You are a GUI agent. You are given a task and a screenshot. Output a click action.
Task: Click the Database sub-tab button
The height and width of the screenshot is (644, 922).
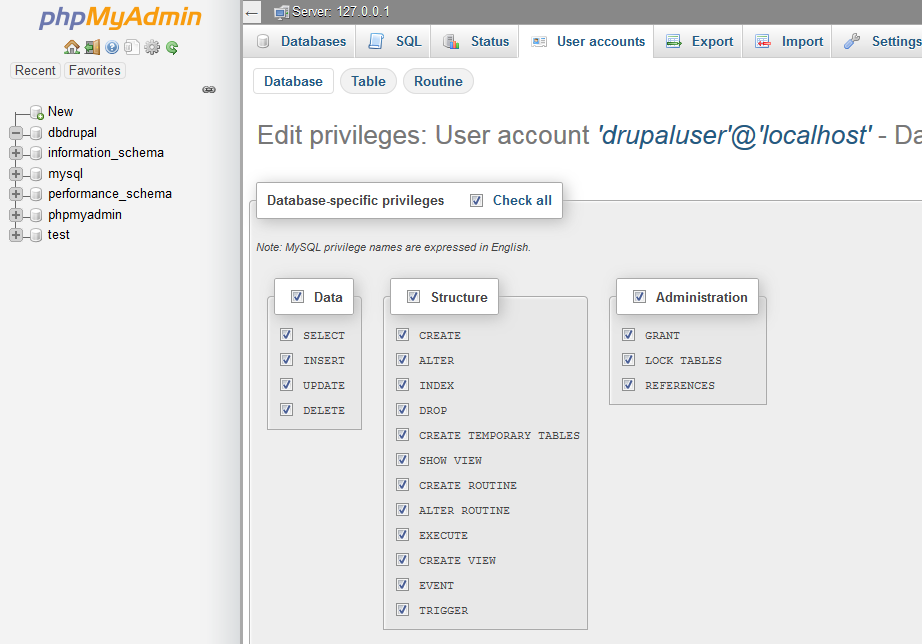point(293,81)
